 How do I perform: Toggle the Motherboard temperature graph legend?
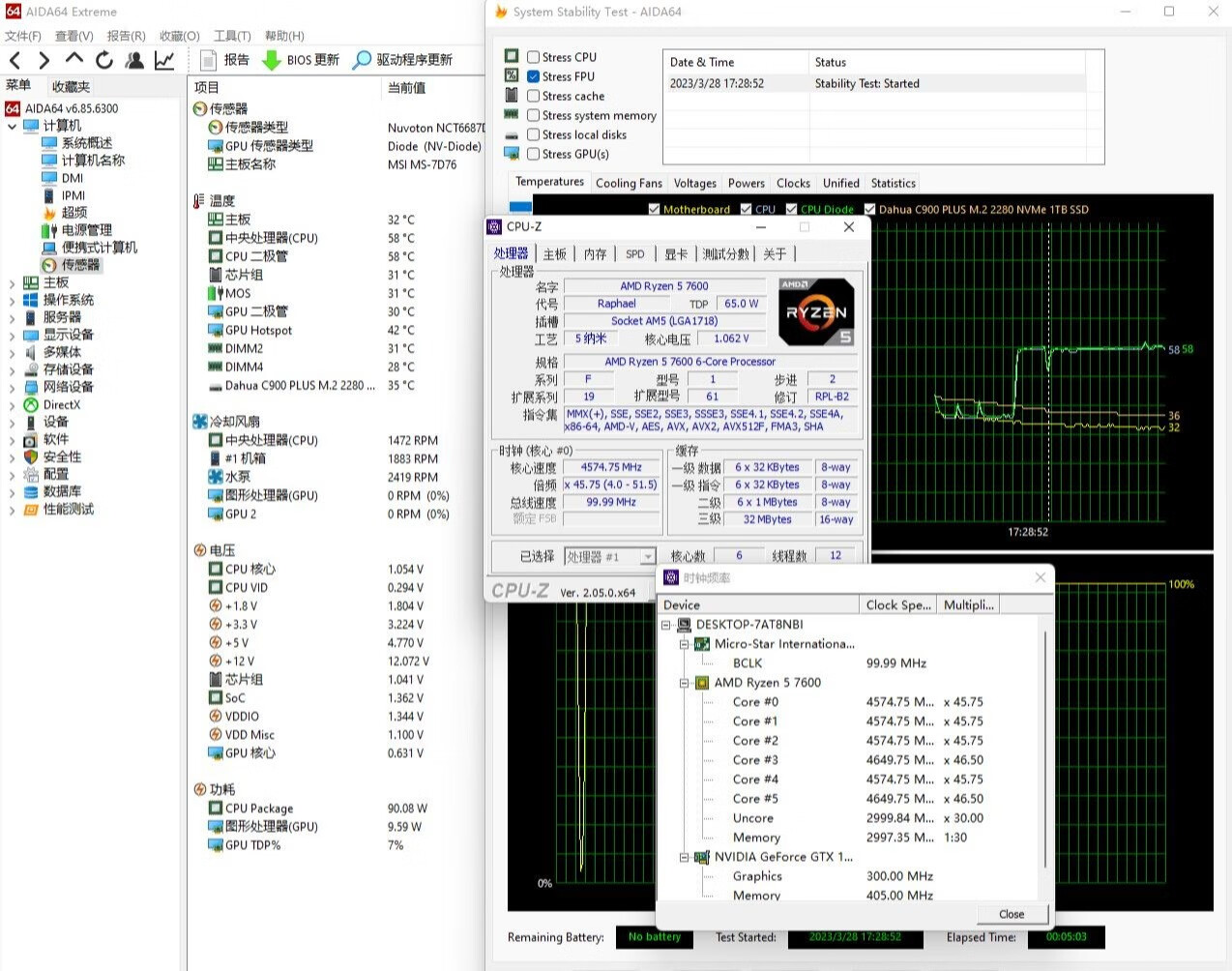pyautogui.click(x=655, y=209)
